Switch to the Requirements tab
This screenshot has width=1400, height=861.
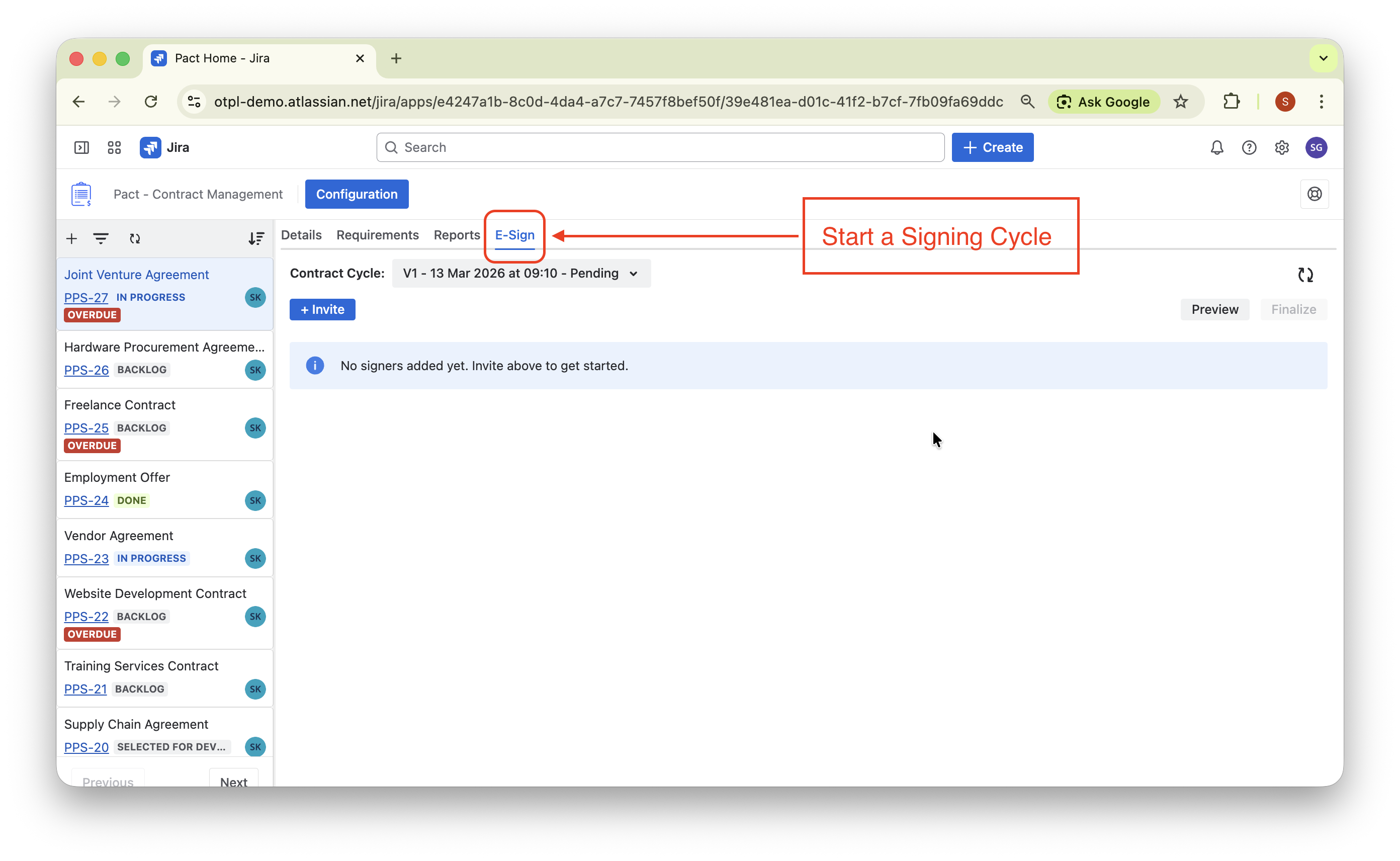[377, 235]
